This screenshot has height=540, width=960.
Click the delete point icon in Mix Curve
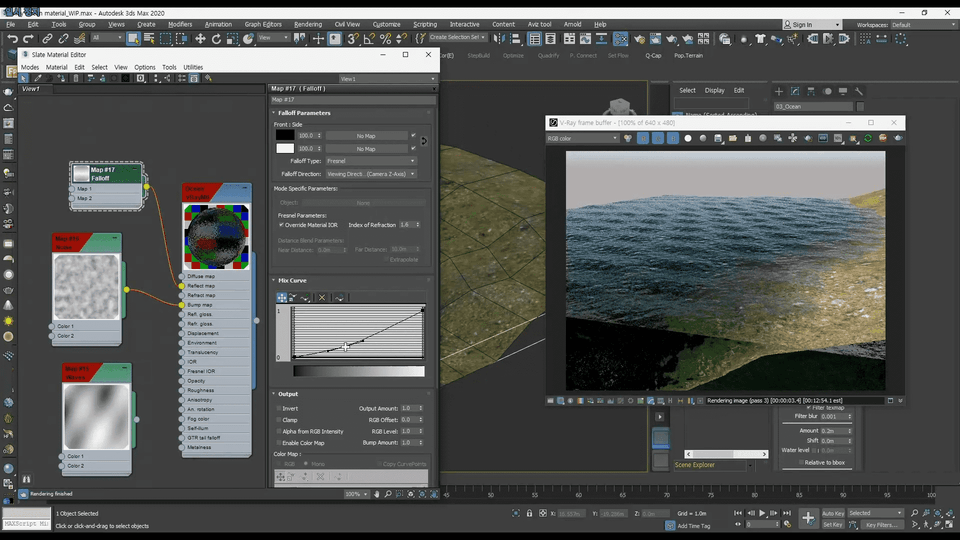pos(321,297)
